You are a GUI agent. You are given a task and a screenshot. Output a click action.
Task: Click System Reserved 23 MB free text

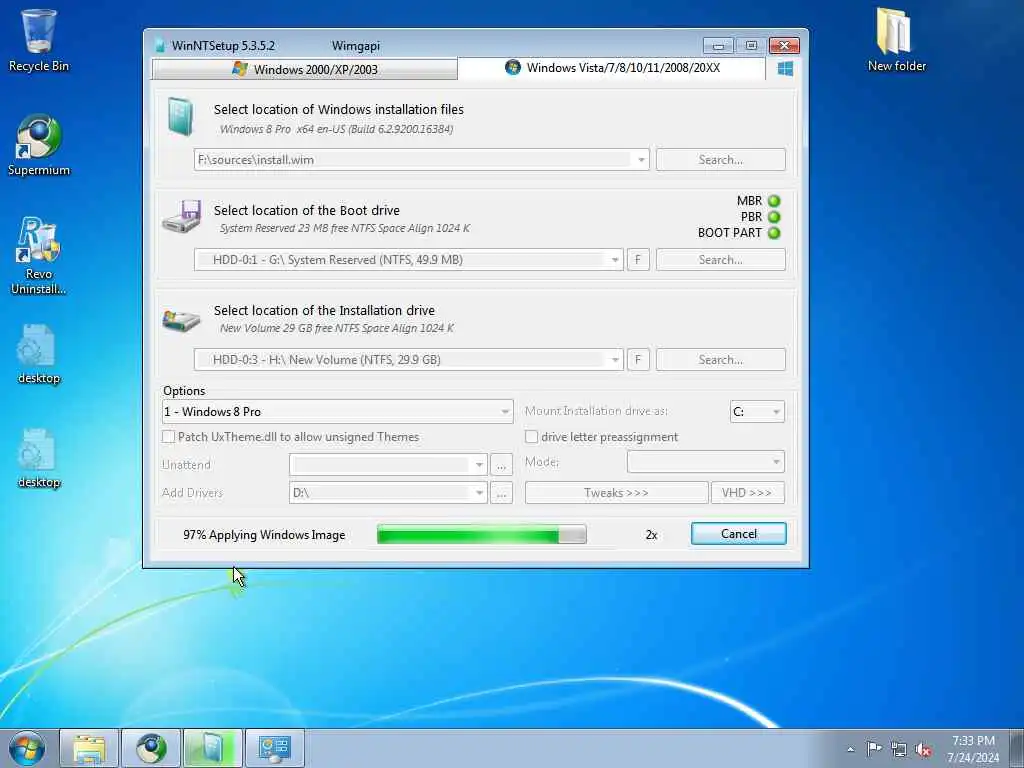(x=344, y=229)
